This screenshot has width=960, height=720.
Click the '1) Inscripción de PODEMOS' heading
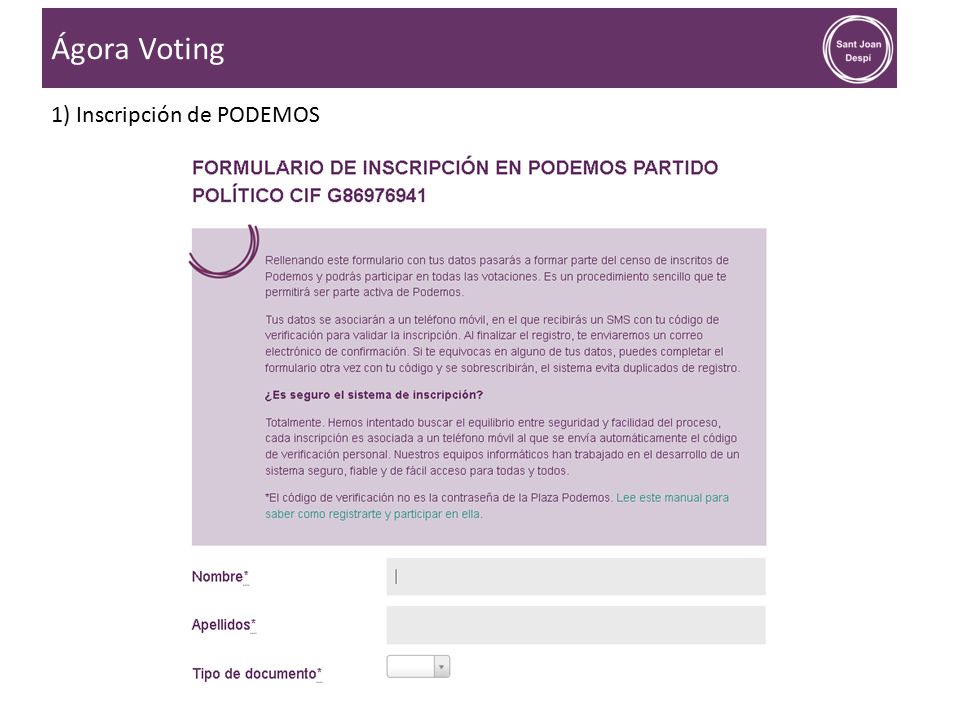[186, 114]
